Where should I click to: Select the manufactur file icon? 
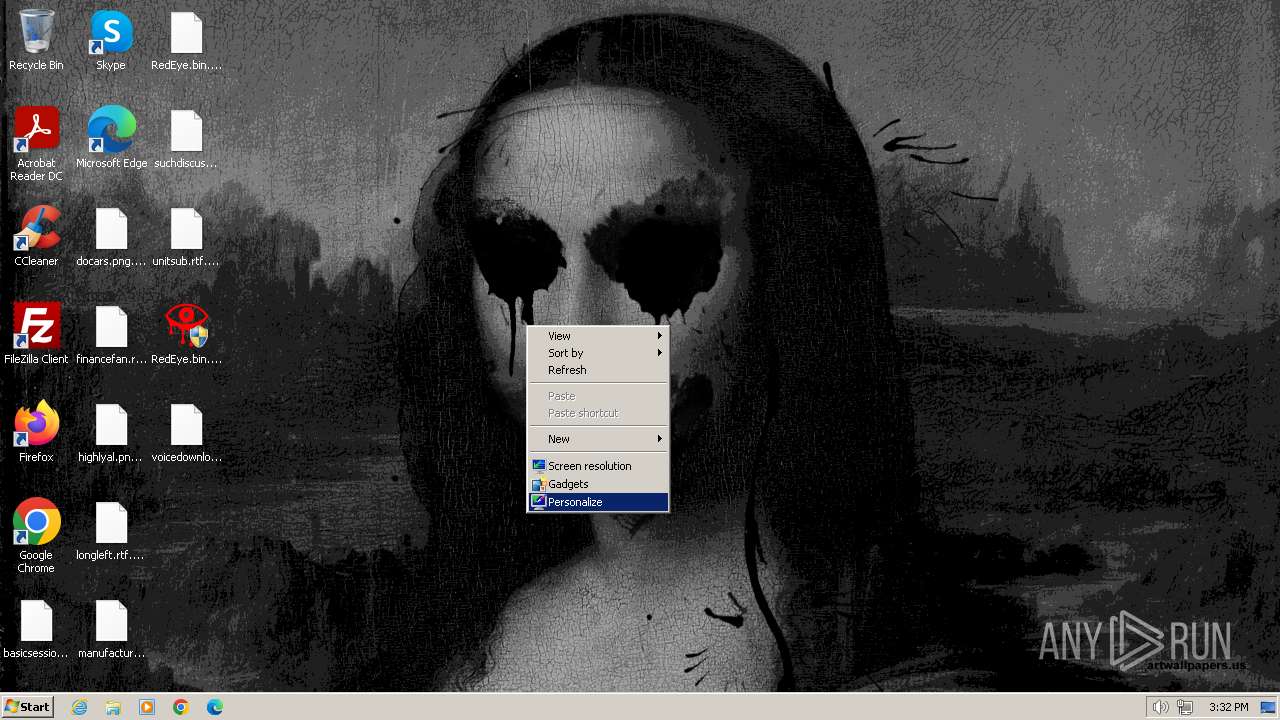111,628
